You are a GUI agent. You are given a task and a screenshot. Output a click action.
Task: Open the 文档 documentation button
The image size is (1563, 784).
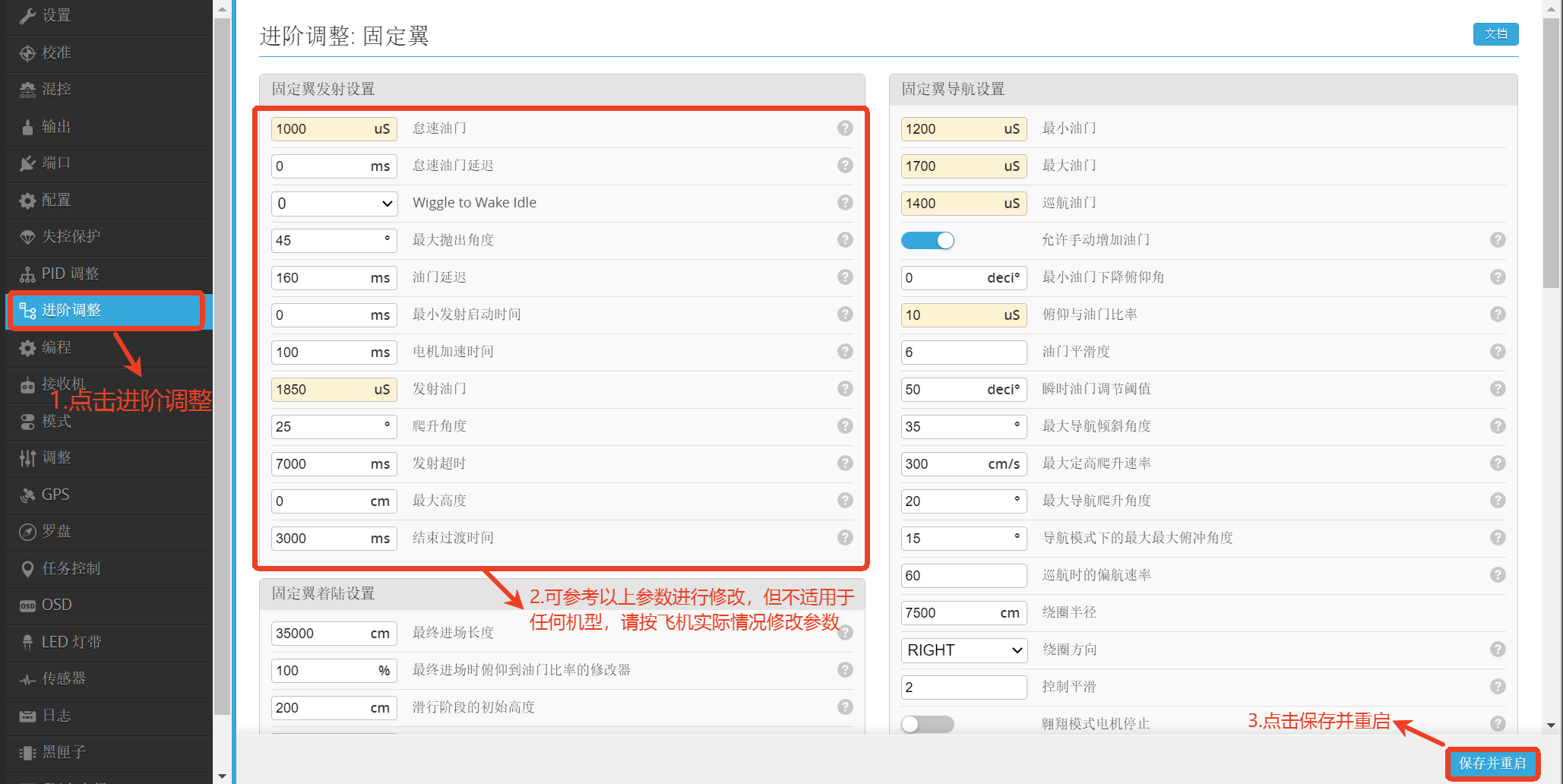point(1495,34)
